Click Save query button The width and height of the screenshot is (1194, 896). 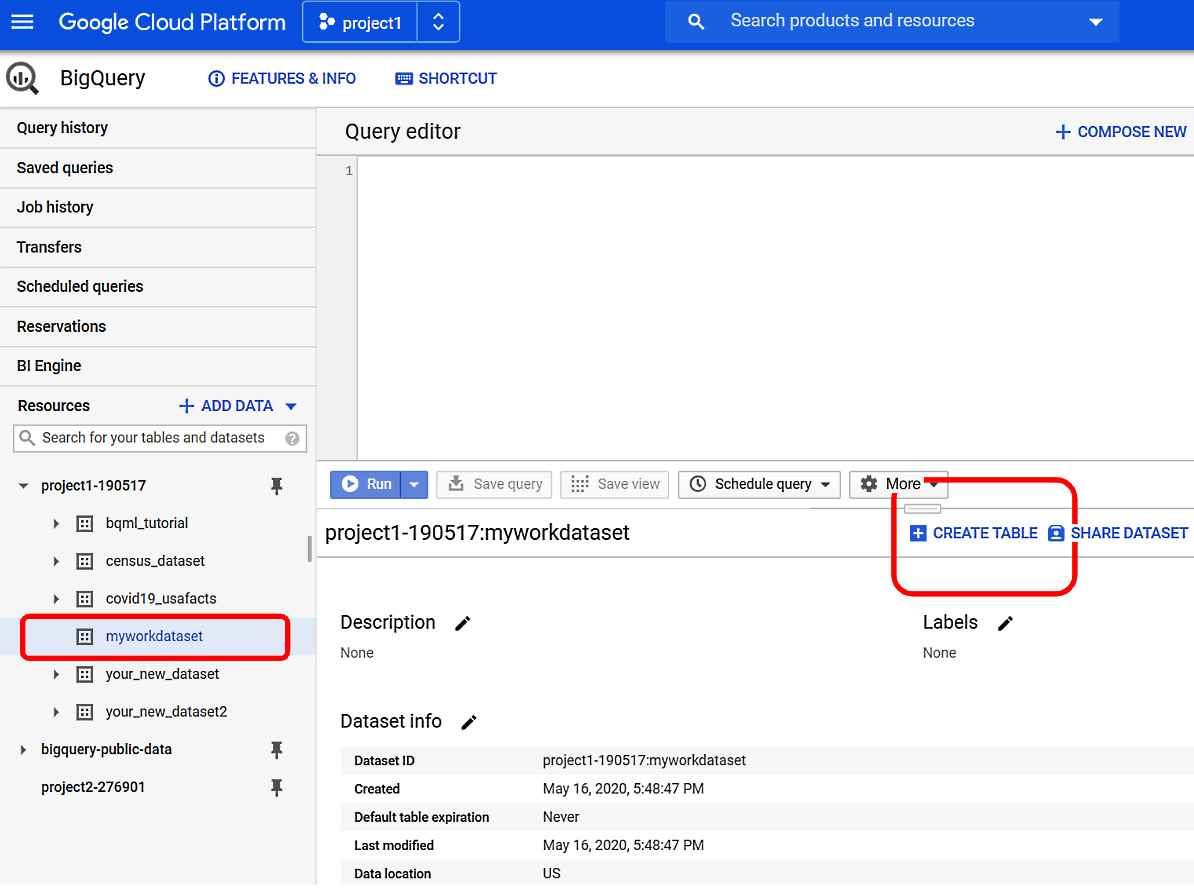point(495,484)
